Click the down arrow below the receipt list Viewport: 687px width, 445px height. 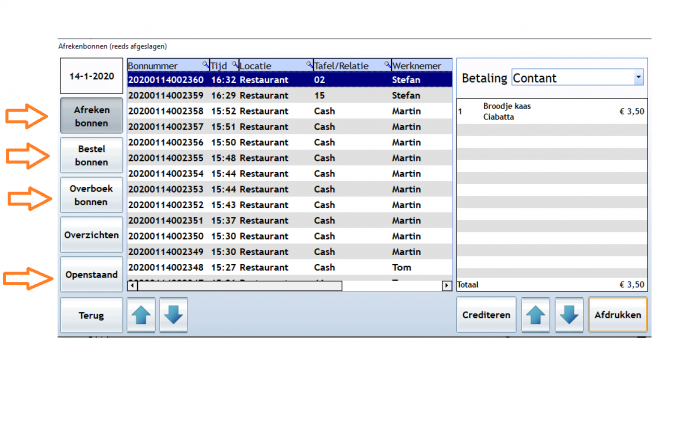click(x=173, y=315)
